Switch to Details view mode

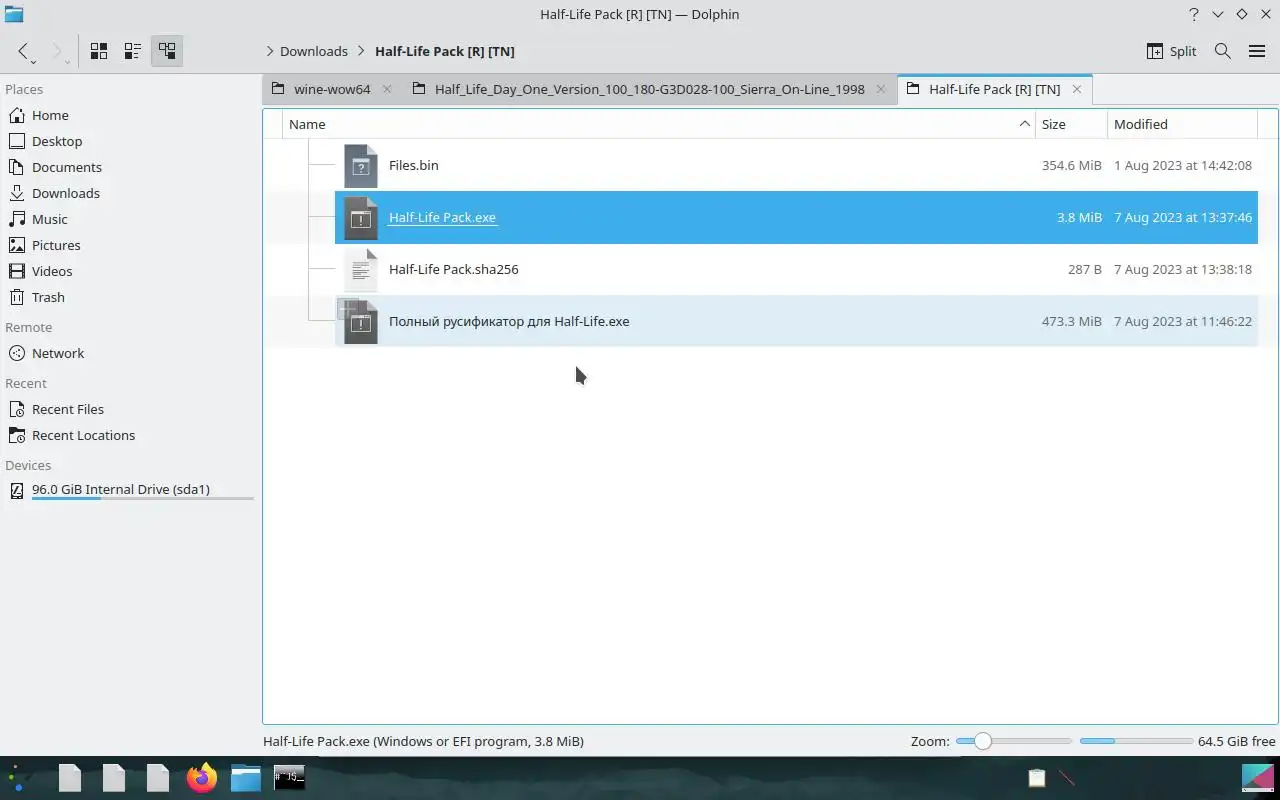click(x=167, y=51)
